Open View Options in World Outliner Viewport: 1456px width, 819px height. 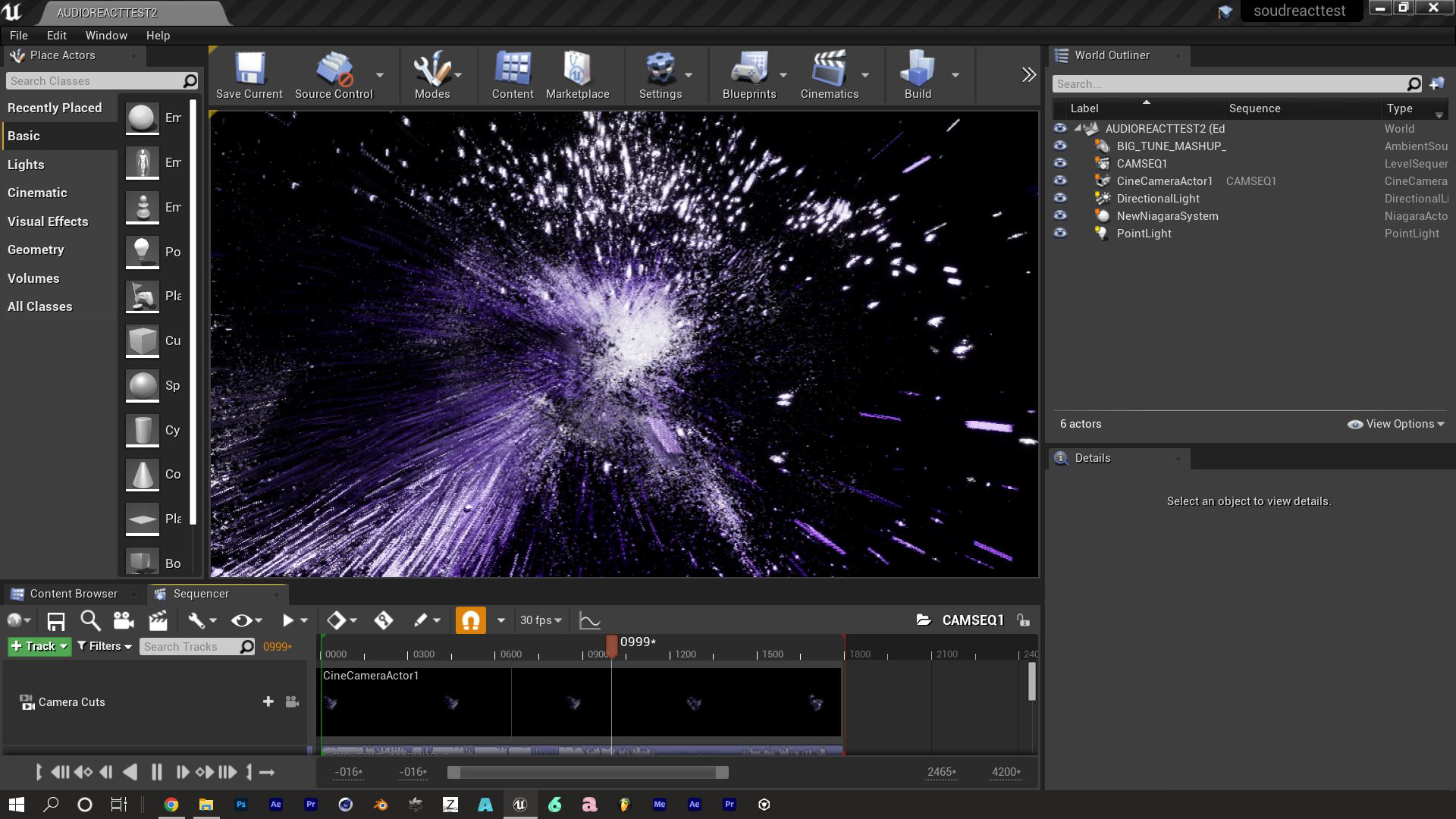coord(1395,424)
